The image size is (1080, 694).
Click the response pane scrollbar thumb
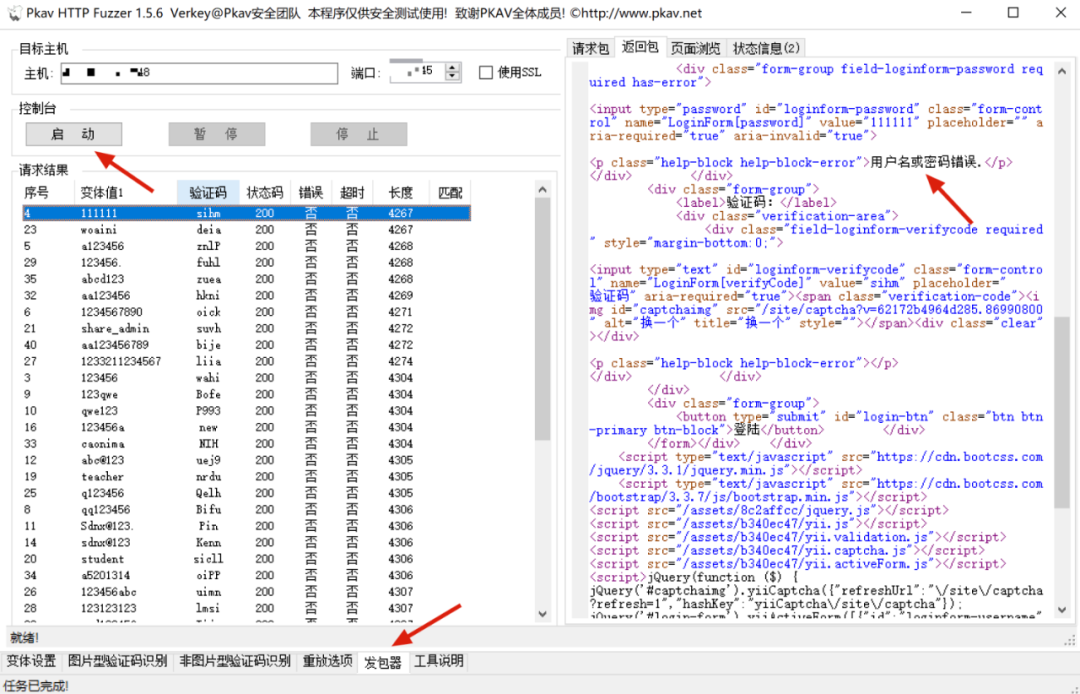[x=1061, y=415]
